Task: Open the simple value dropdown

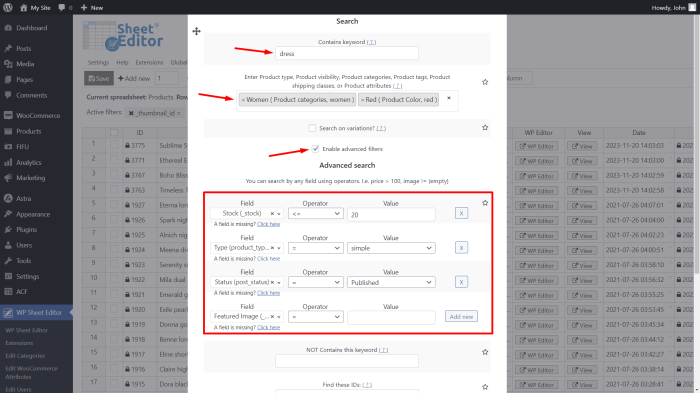Action: 391,248
